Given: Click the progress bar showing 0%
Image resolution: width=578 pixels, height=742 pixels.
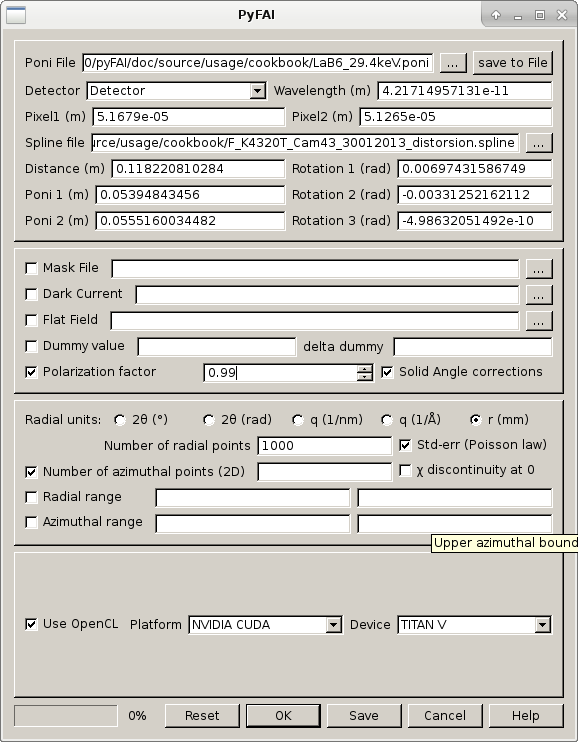Looking at the screenshot, I should click(x=66, y=716).
